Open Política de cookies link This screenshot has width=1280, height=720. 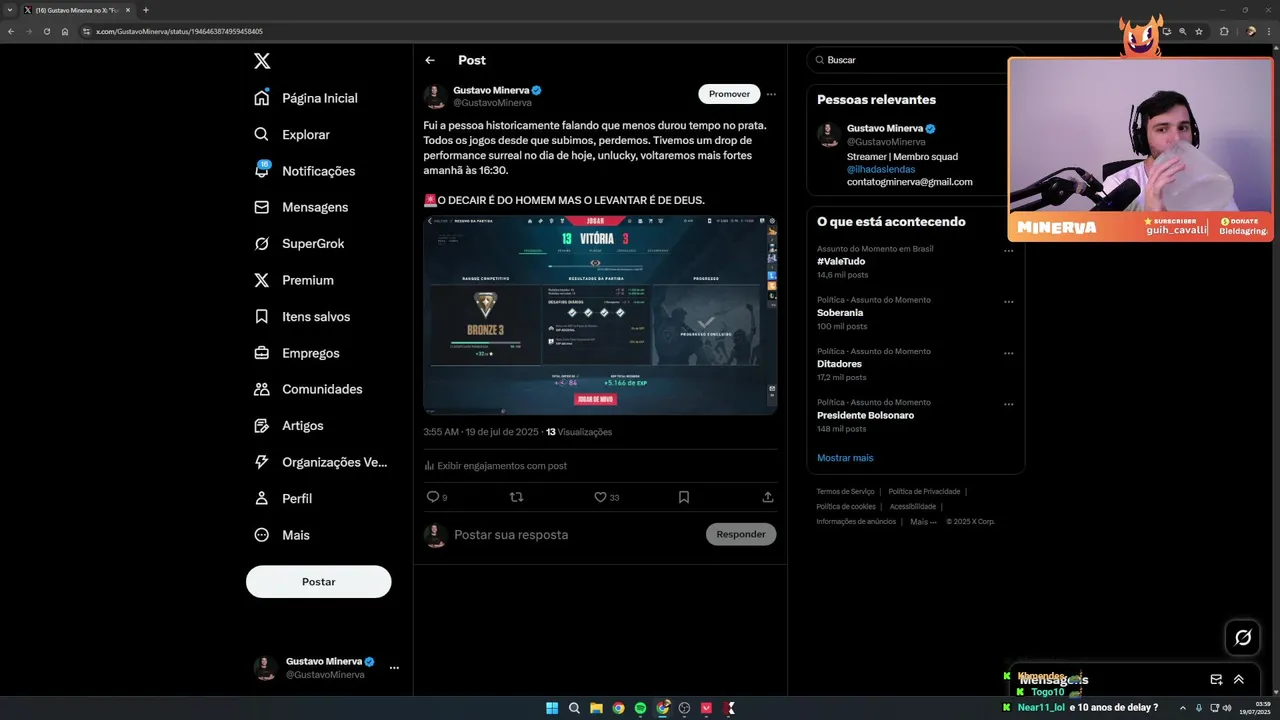point(846,507)
